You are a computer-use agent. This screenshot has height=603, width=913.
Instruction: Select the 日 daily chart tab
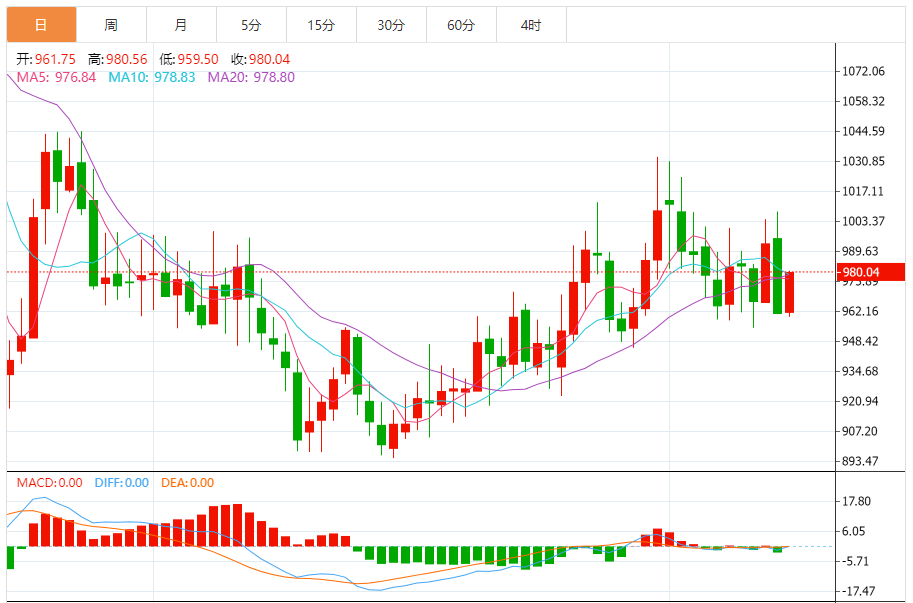tap(41, 25)
